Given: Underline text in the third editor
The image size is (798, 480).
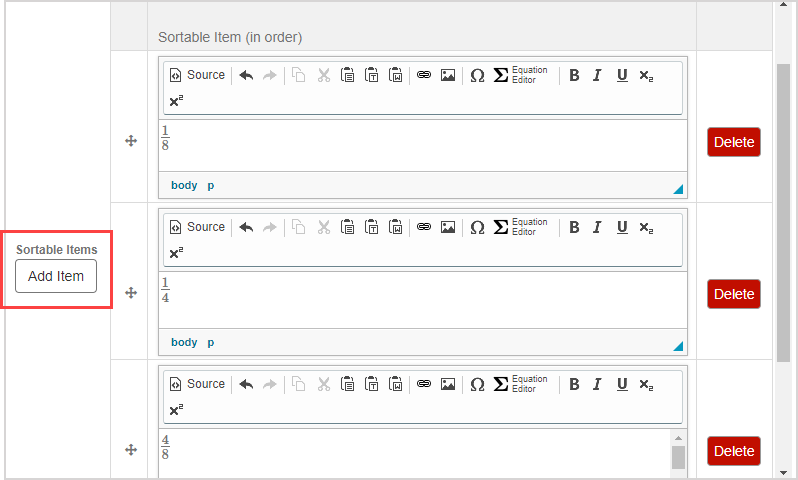Looking at the screenshot, I should click(622, 384).
